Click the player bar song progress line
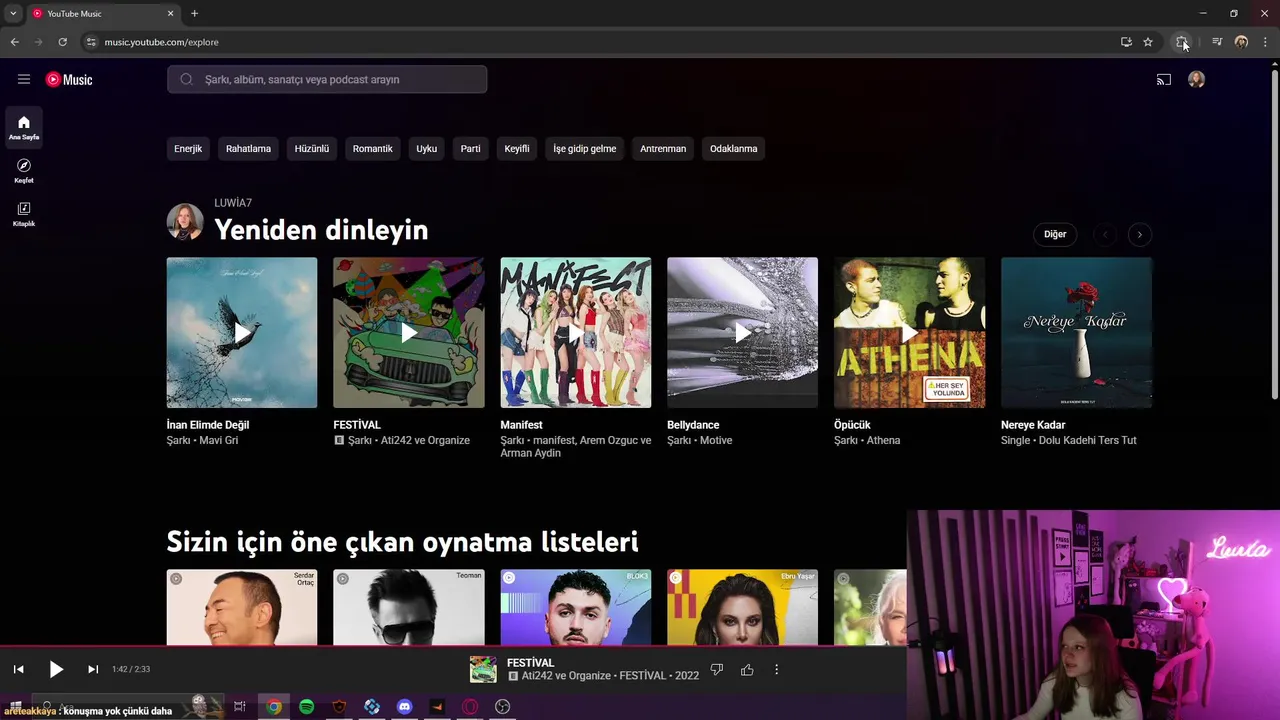Screen dimensions: 1280x720 pyautogui.click(x=453, y=647)
